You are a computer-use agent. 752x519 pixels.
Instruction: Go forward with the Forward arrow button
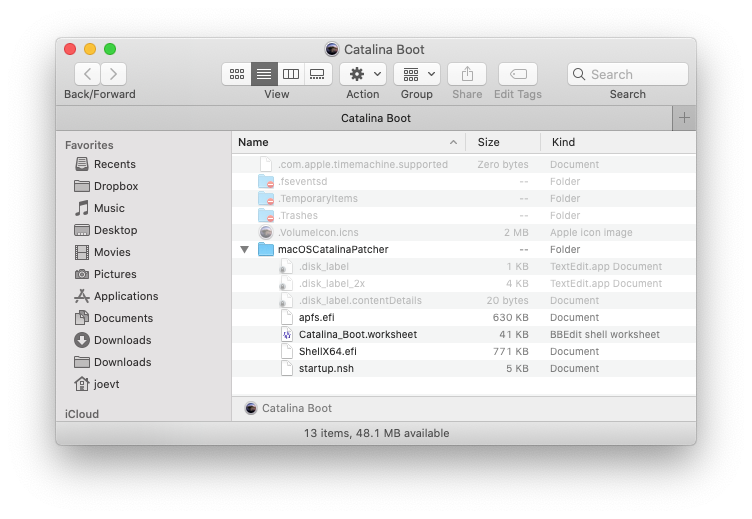click(114, 74)
